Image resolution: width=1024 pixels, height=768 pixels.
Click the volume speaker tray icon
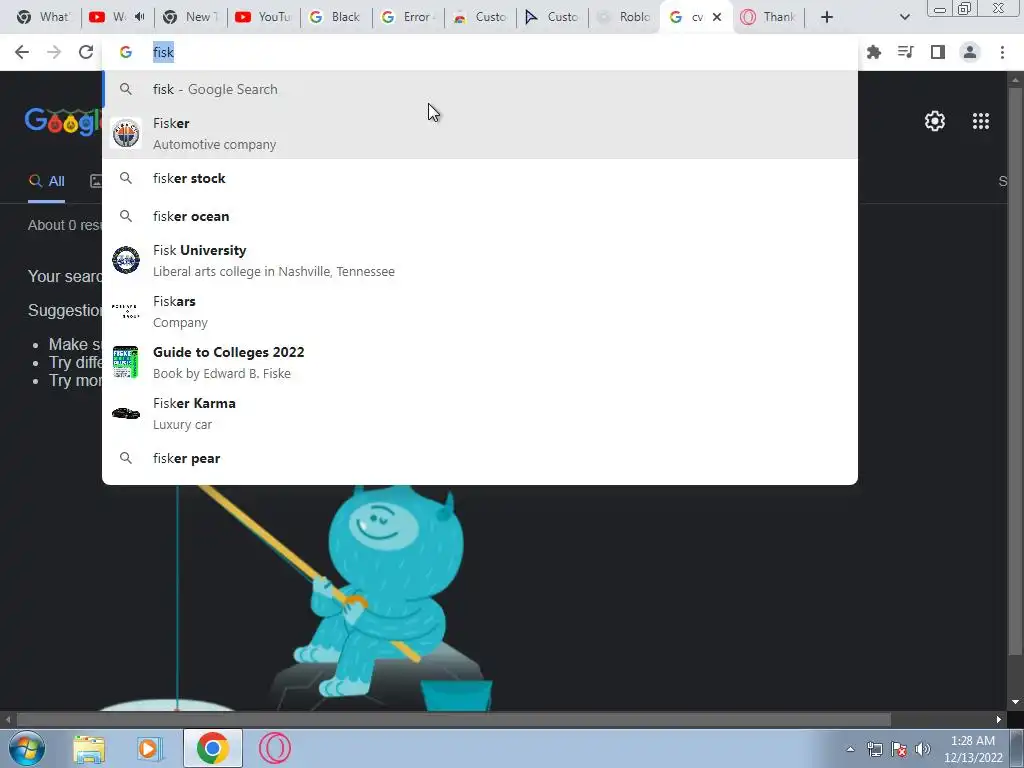pos(922,749)
